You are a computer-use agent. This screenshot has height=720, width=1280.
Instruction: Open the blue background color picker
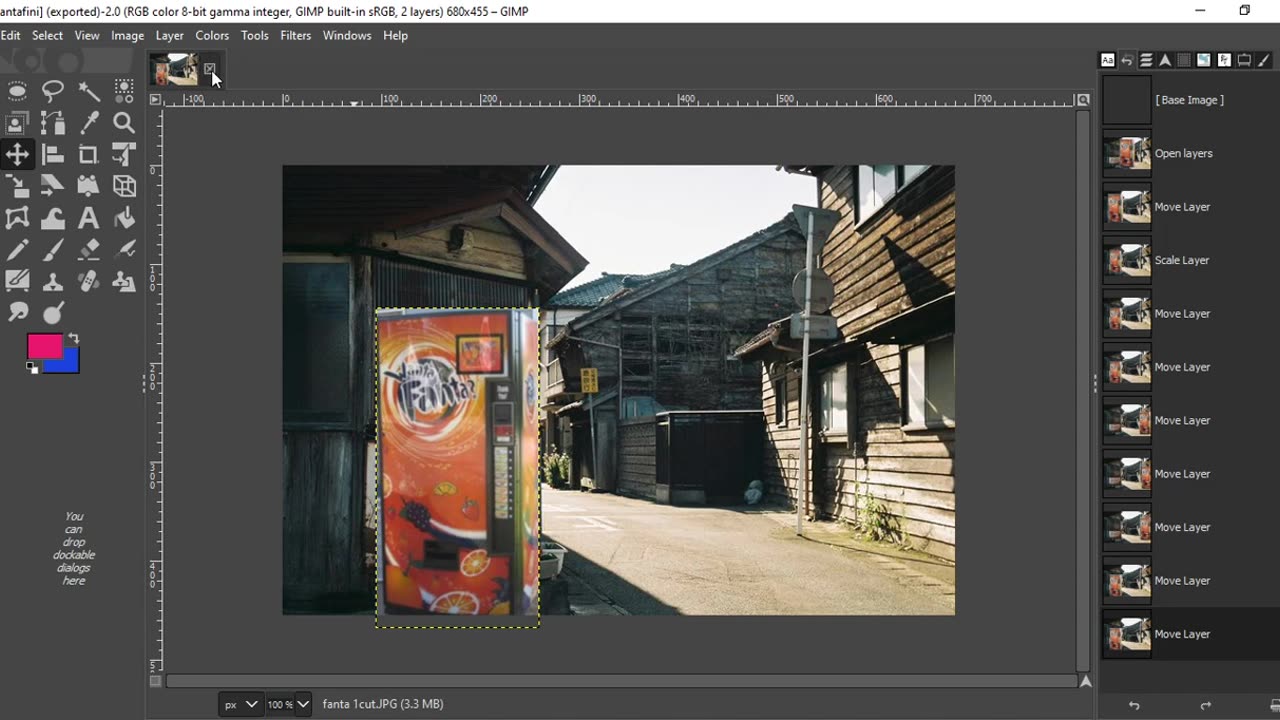tap(69, 364)
